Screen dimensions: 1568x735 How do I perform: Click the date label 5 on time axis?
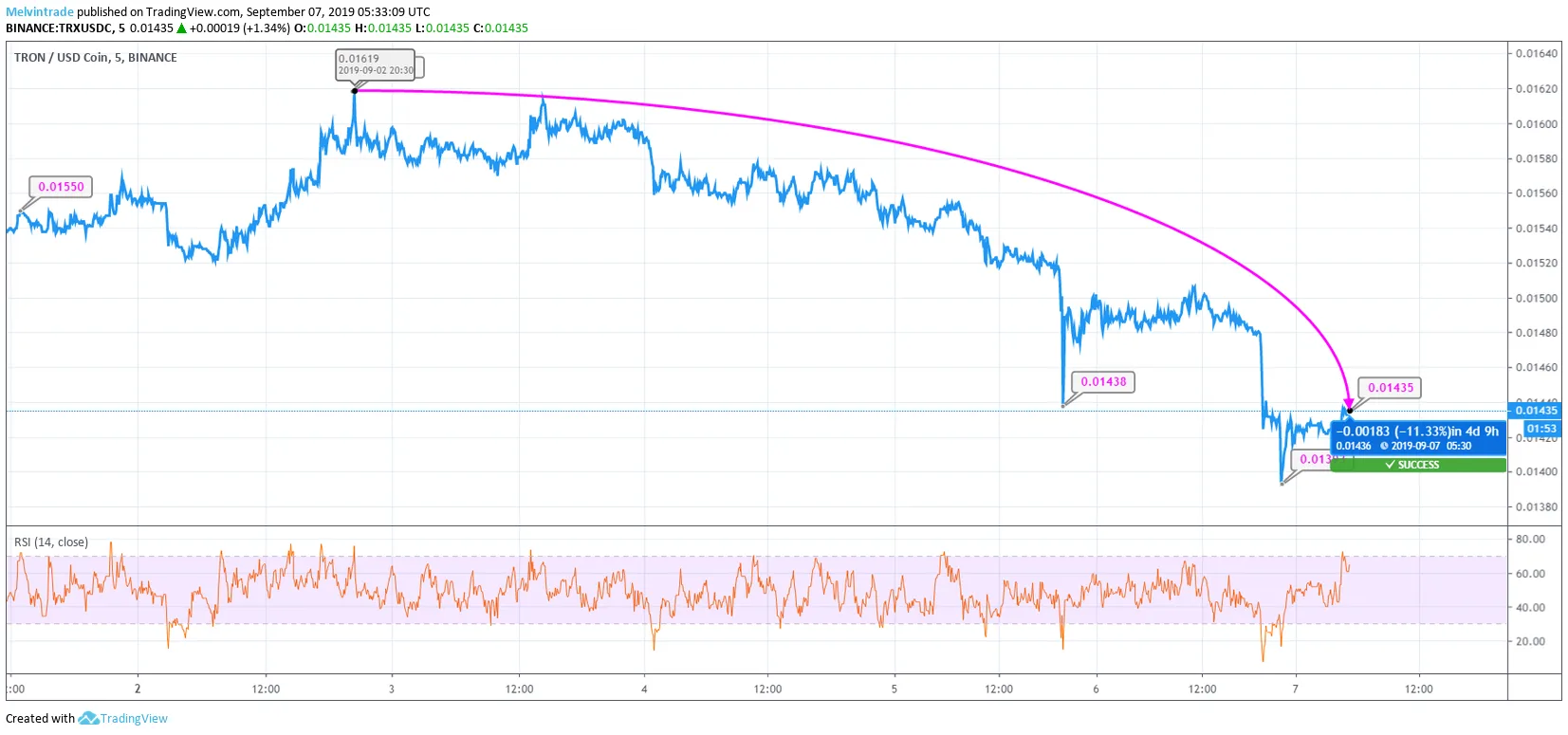(894, 689)
